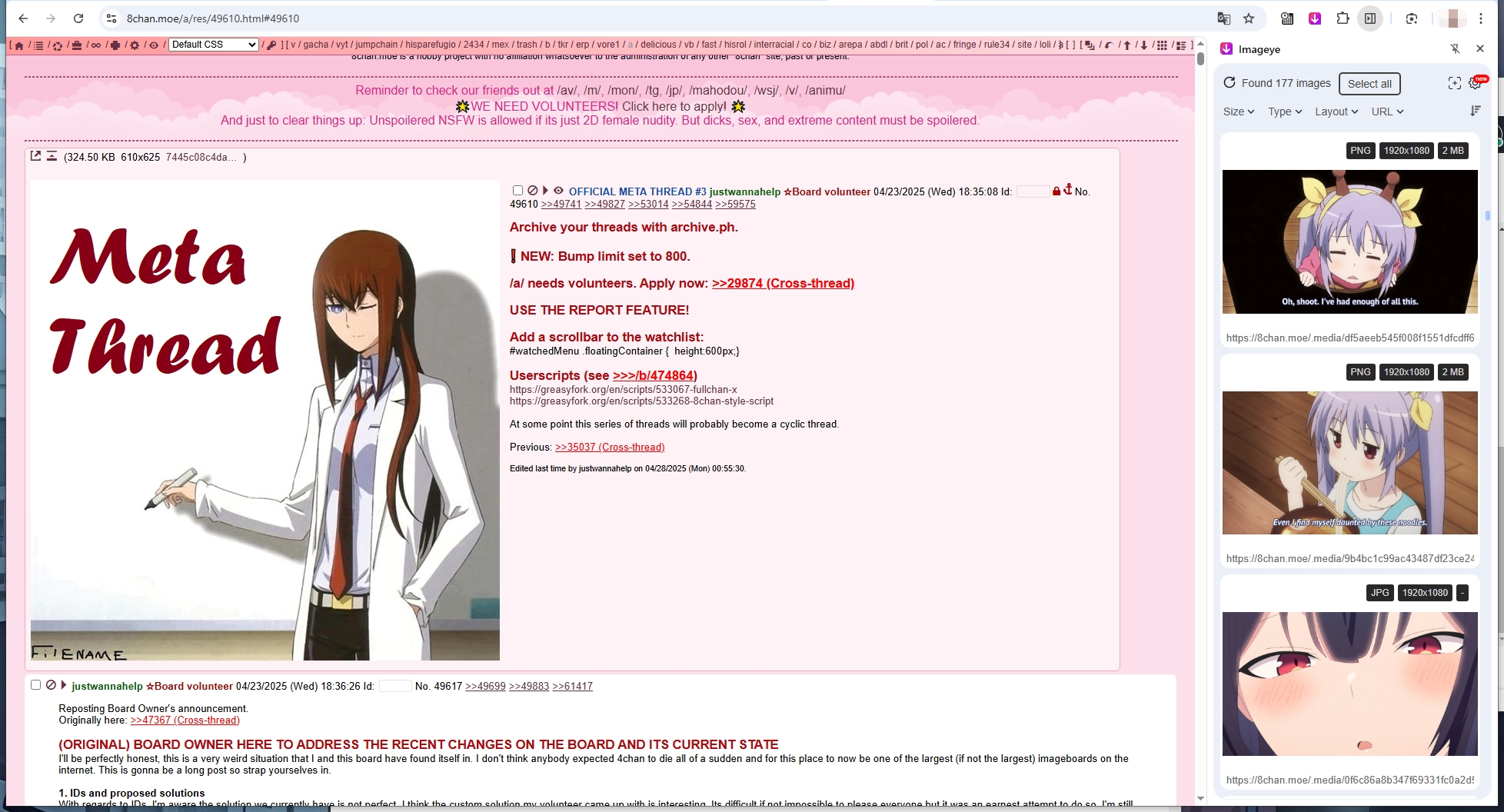Click the hide circle icon on post 49617
Viewport: 1504px width, 812px height.
[51, 685]
